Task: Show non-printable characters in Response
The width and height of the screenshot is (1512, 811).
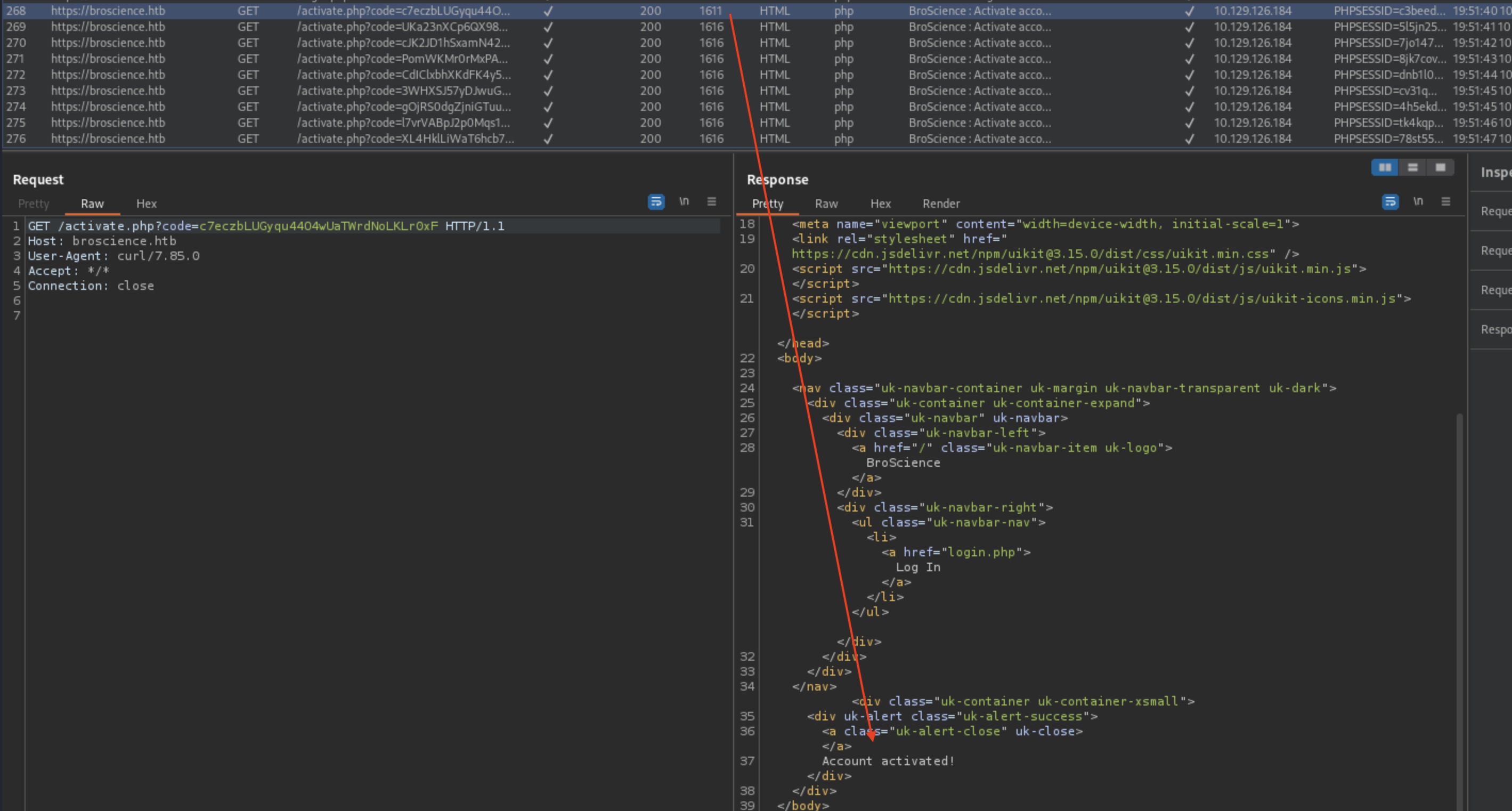Action: point(1418,201)
